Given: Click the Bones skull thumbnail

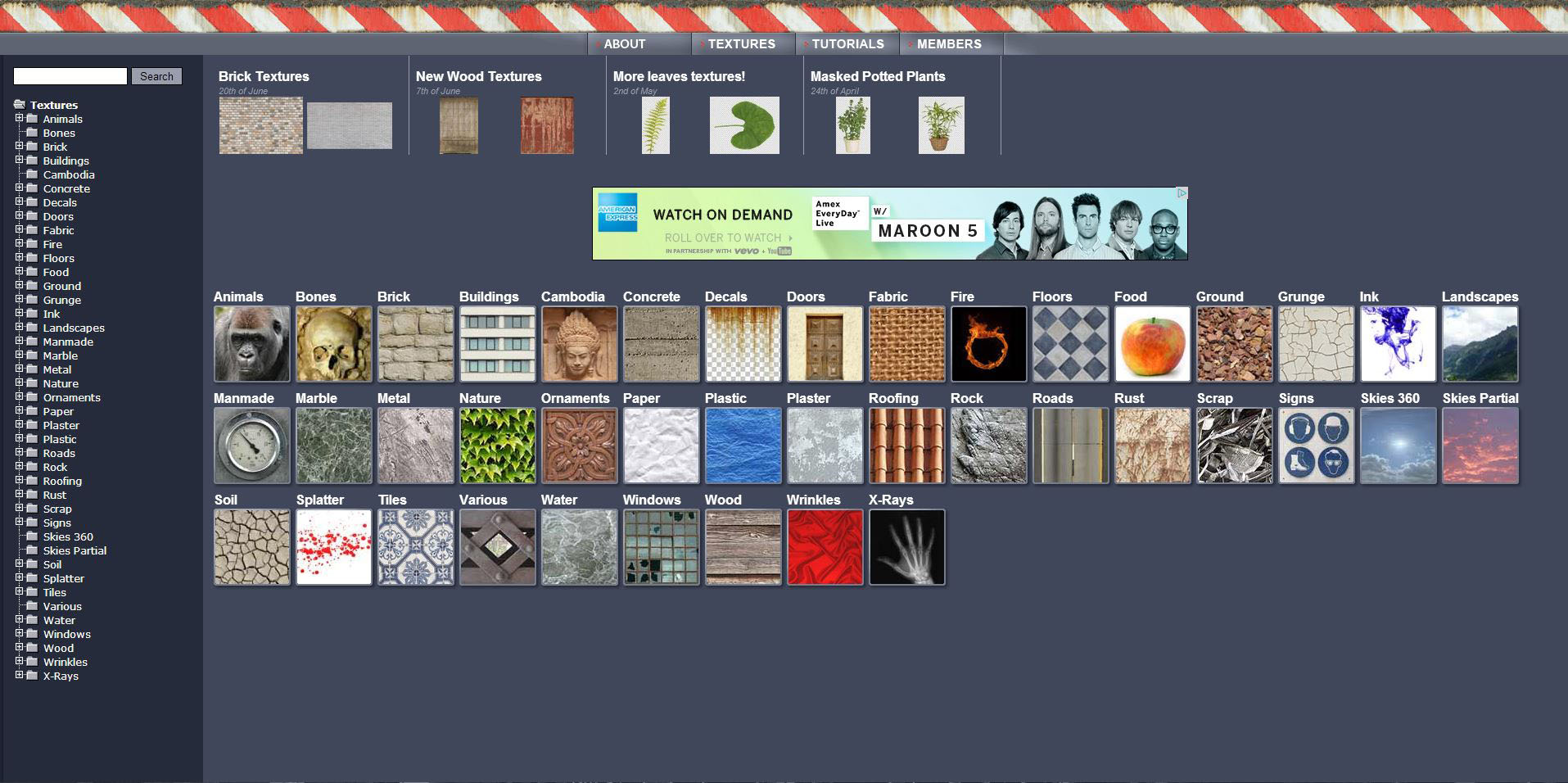Looking at the screenshot, I should [333, 344].
